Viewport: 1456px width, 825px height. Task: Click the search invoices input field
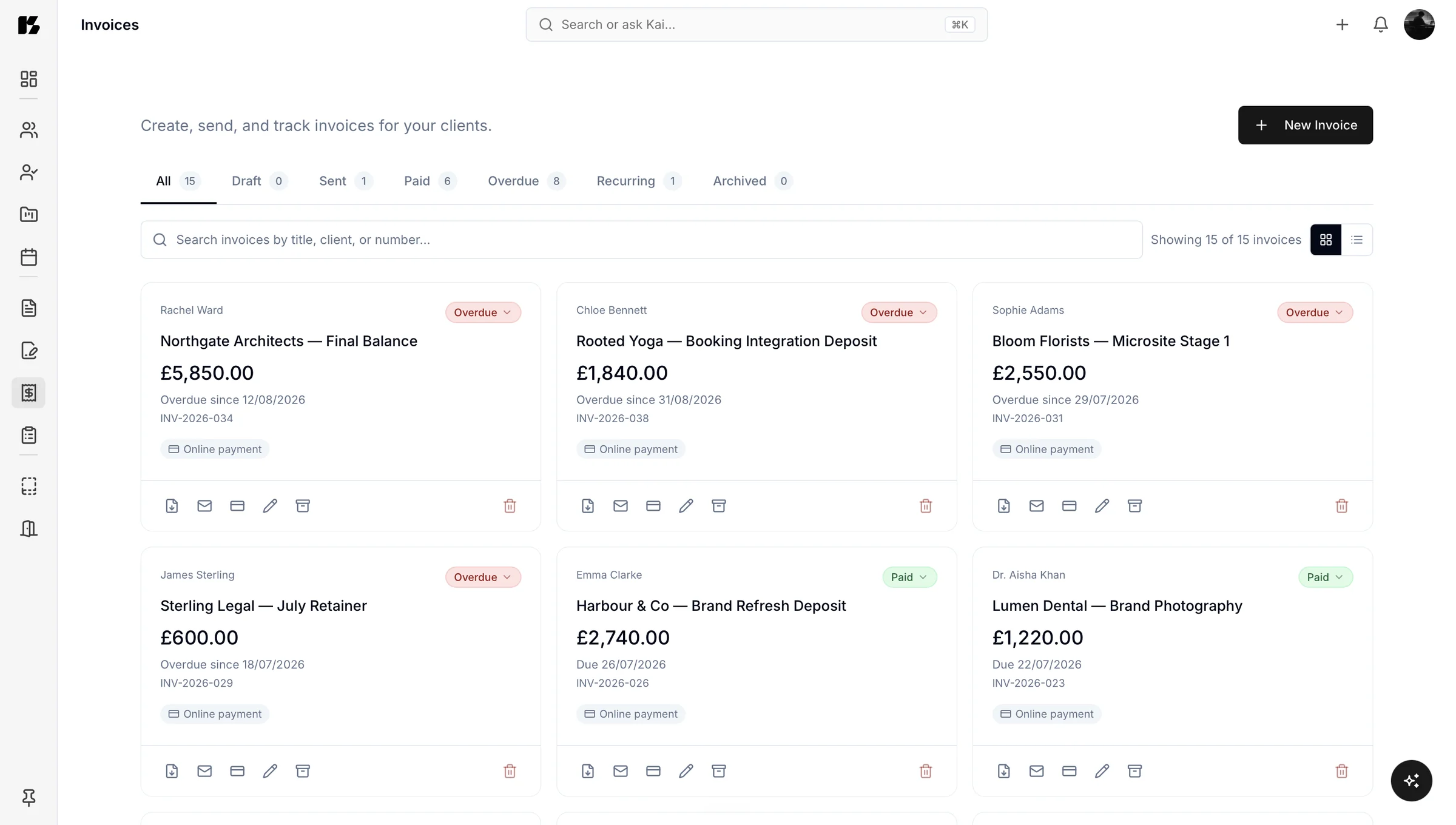[x=641, y=240]
